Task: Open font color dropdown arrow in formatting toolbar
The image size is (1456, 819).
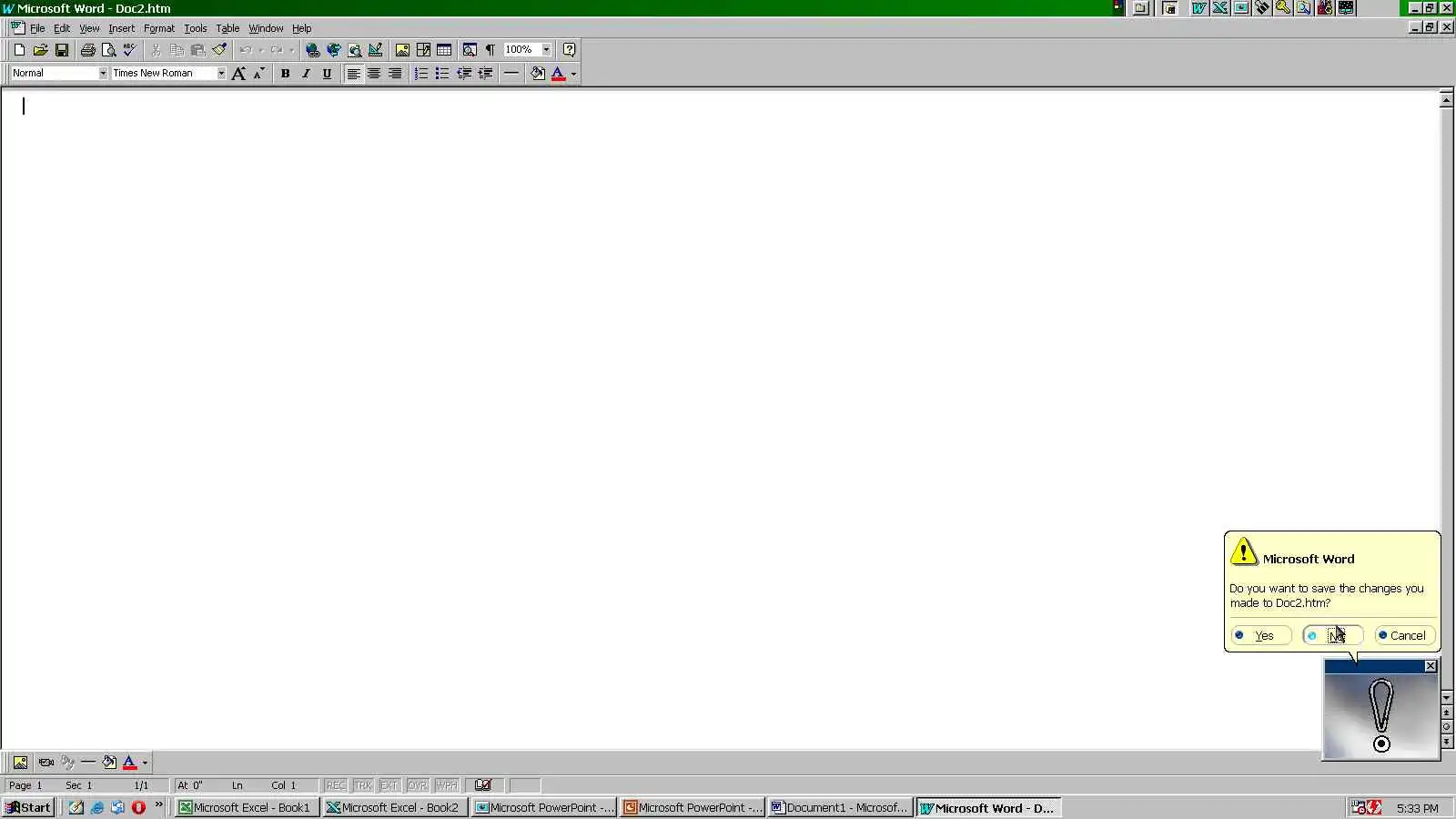Action: click(x=573, y=74)
